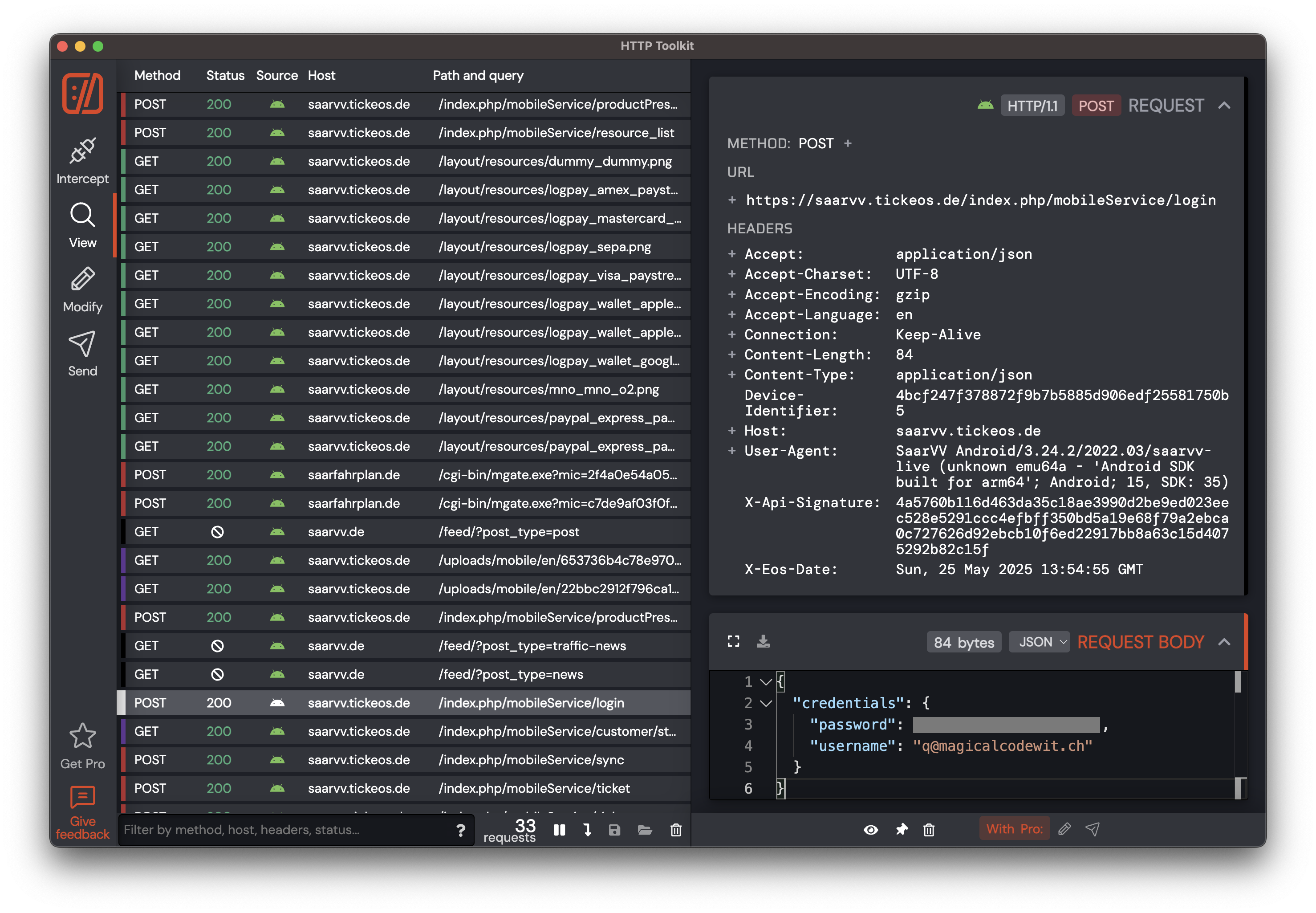Click the Give feedback icon

coord(82,798)
